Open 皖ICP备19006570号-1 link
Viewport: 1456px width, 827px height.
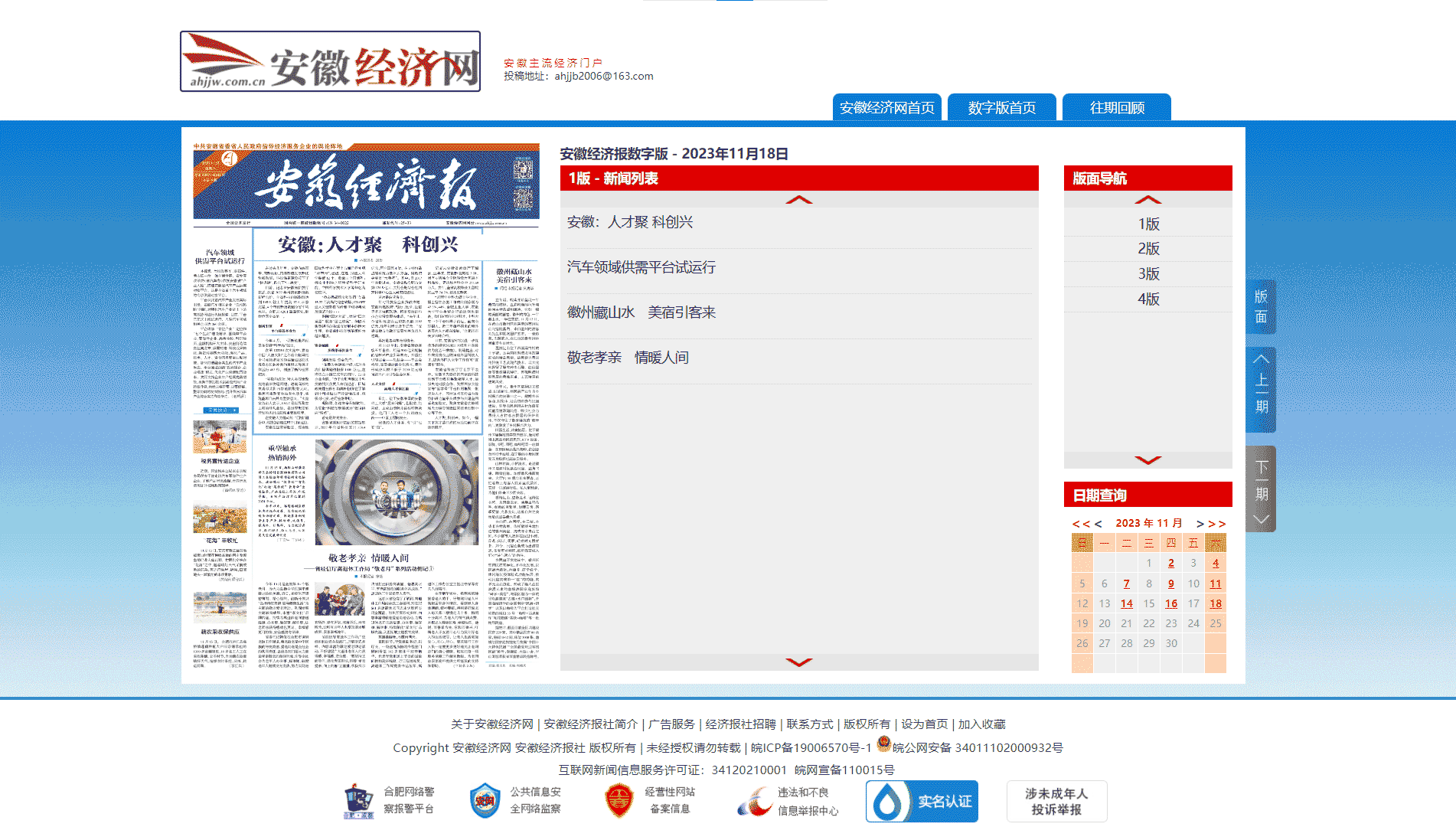[x=811, y=748]
